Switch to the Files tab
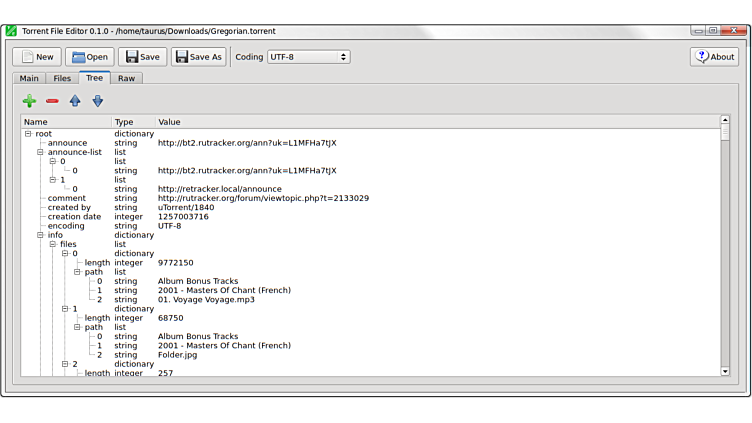The width and height of the screenshot is (752, 423). 62,78
